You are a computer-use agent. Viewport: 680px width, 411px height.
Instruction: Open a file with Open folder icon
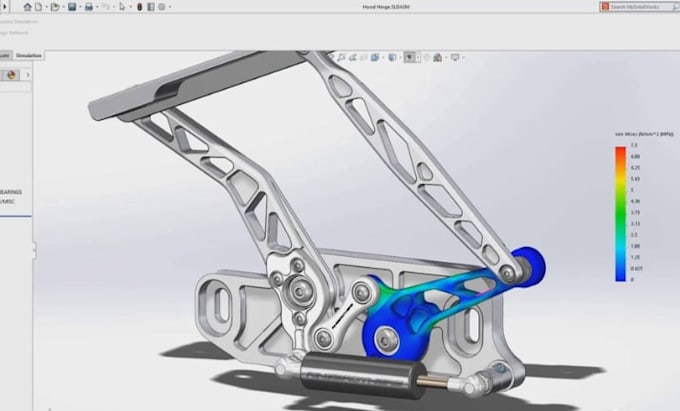[x=55, y=7]
